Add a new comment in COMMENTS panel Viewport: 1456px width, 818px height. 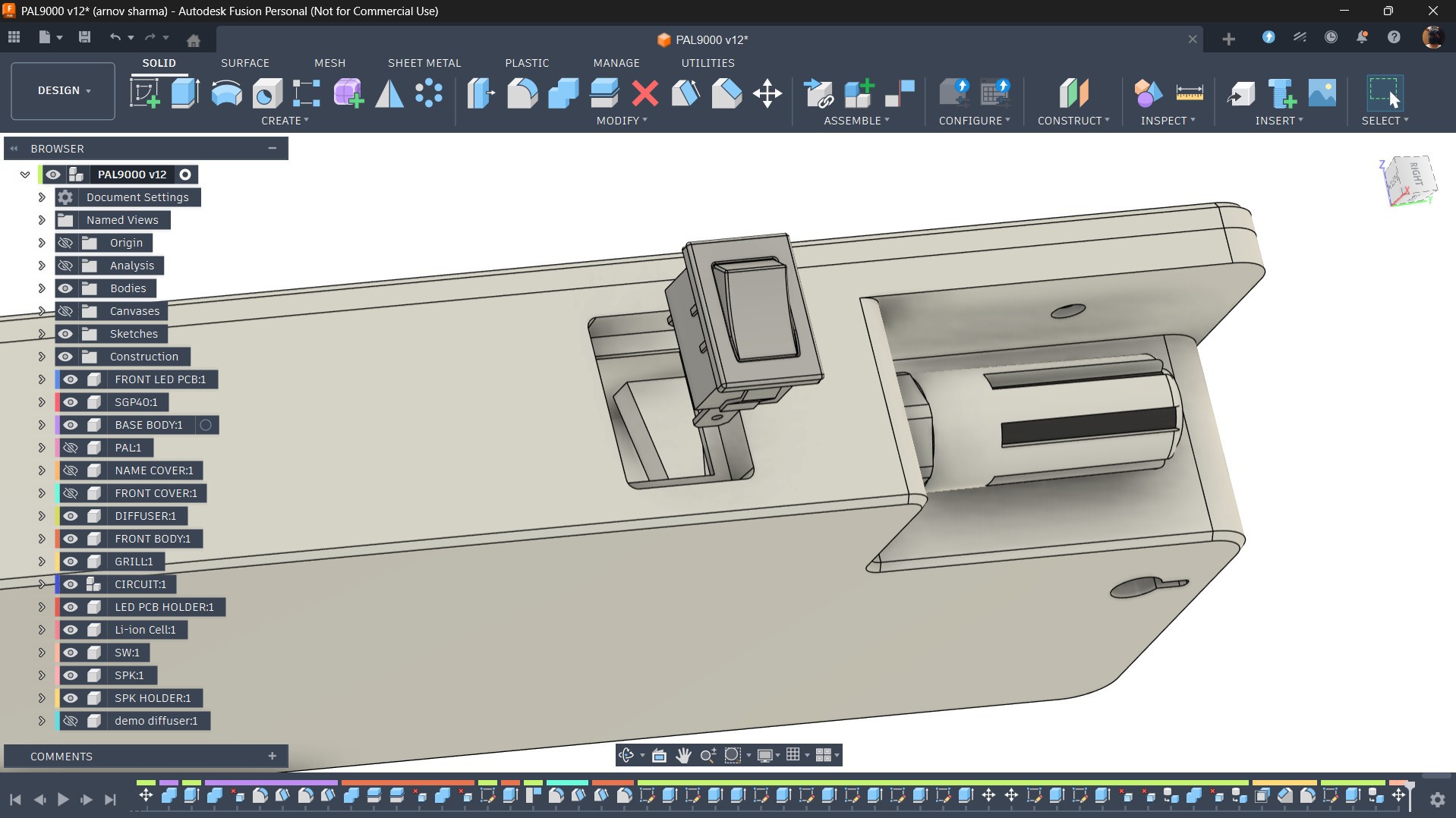pos(272,756)
